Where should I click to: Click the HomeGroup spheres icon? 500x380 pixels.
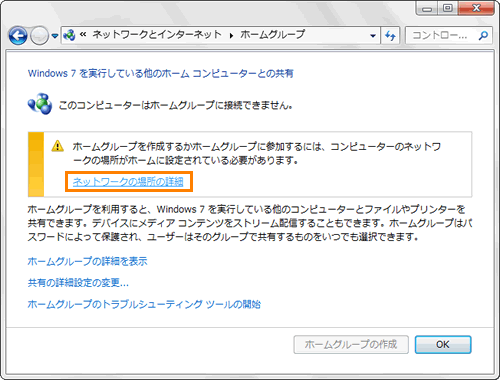coord(40,104)
